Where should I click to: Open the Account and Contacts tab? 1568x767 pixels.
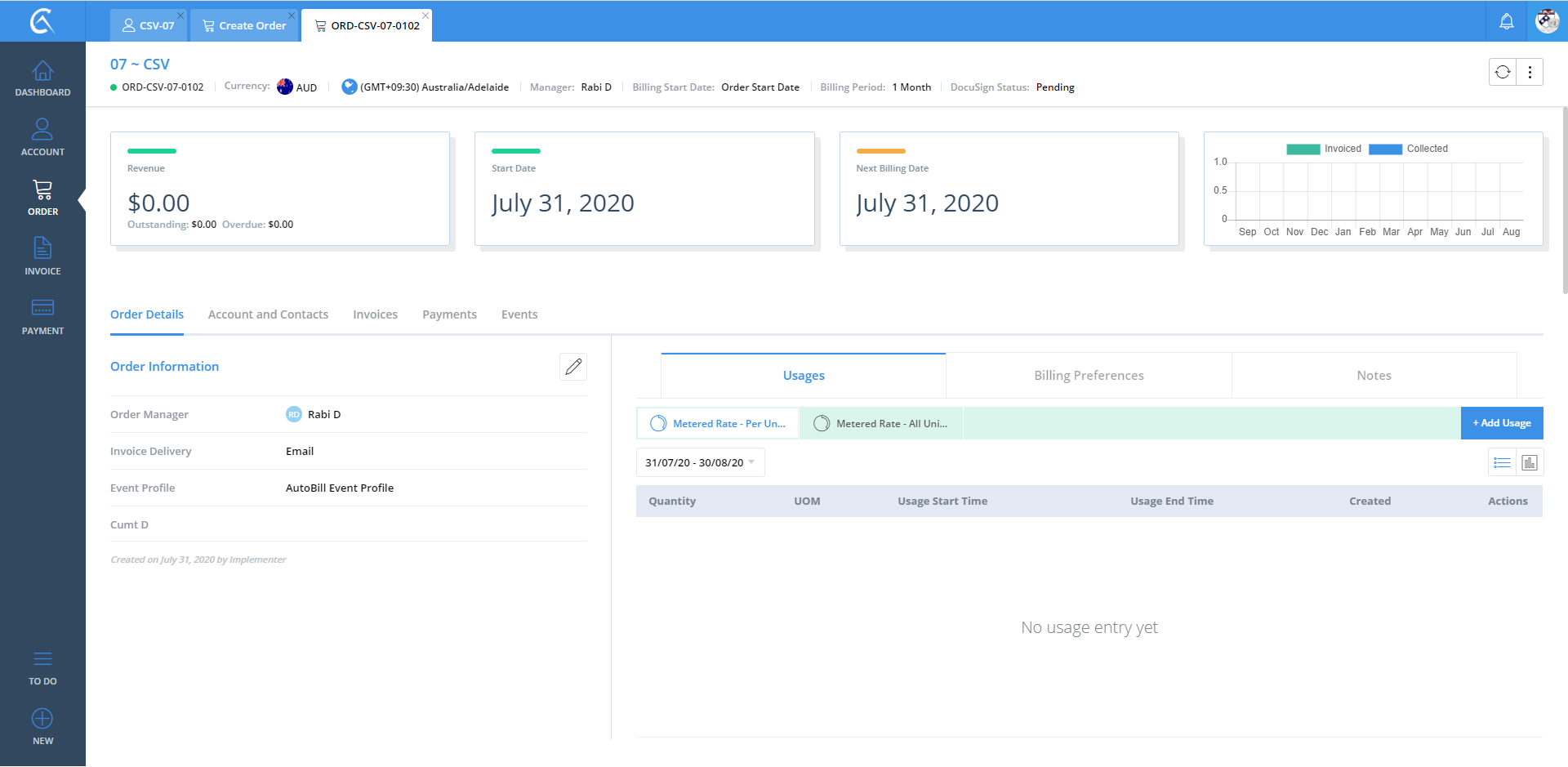[x=268, y=314]
